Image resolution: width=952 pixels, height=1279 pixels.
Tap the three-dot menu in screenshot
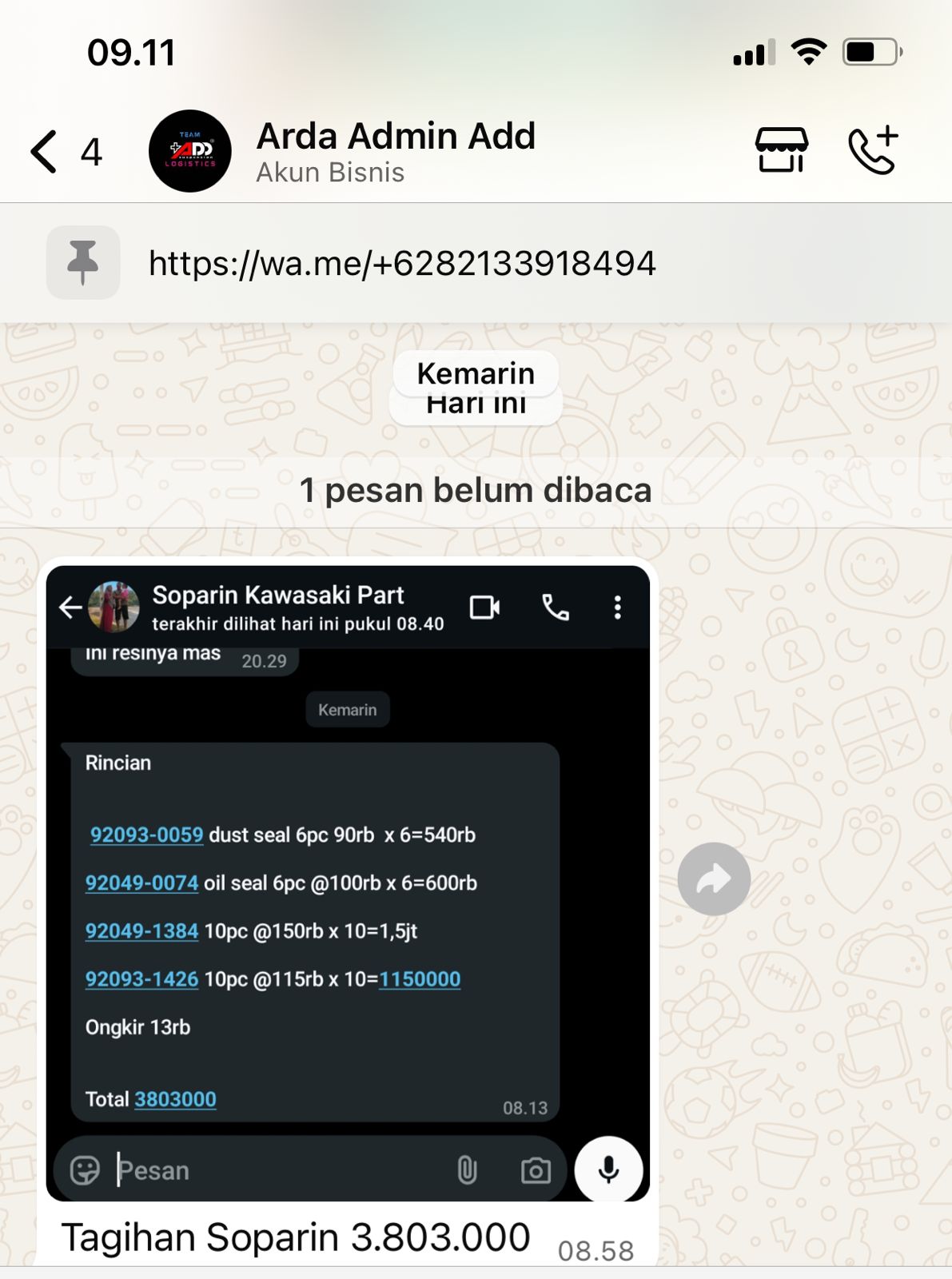click(x=617, y=608)
